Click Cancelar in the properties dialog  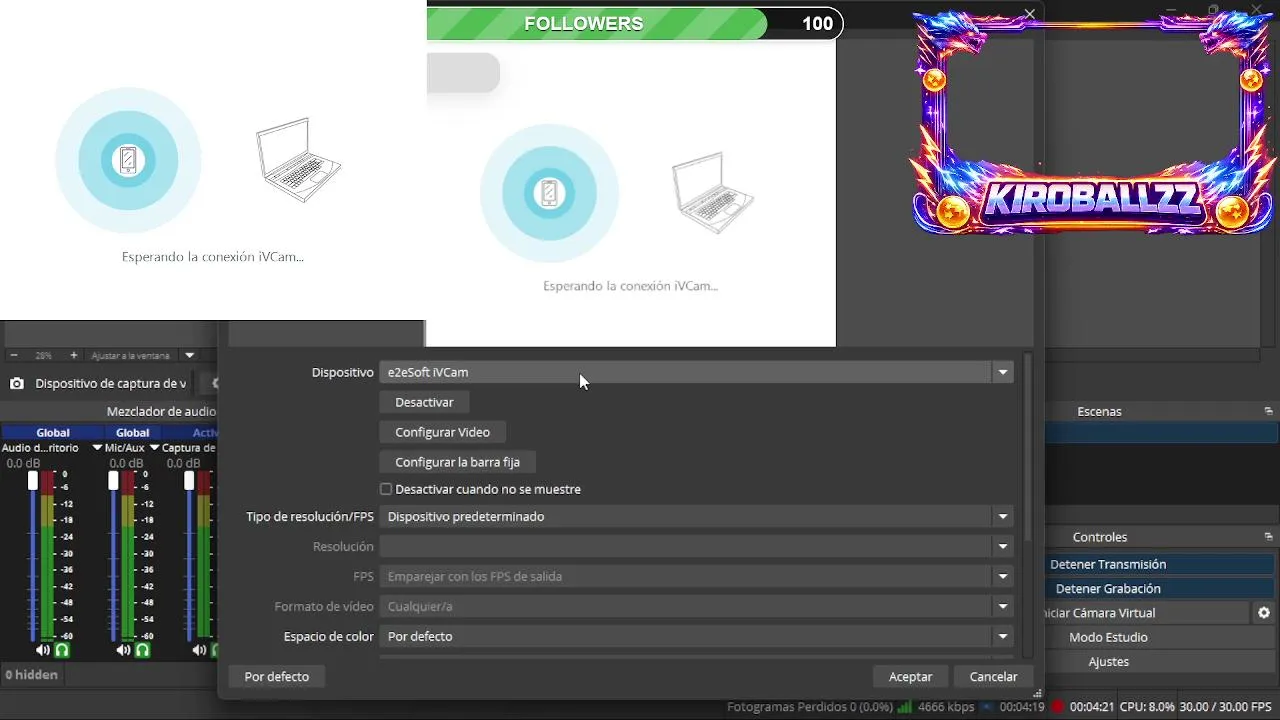click(x=993, y=676)
